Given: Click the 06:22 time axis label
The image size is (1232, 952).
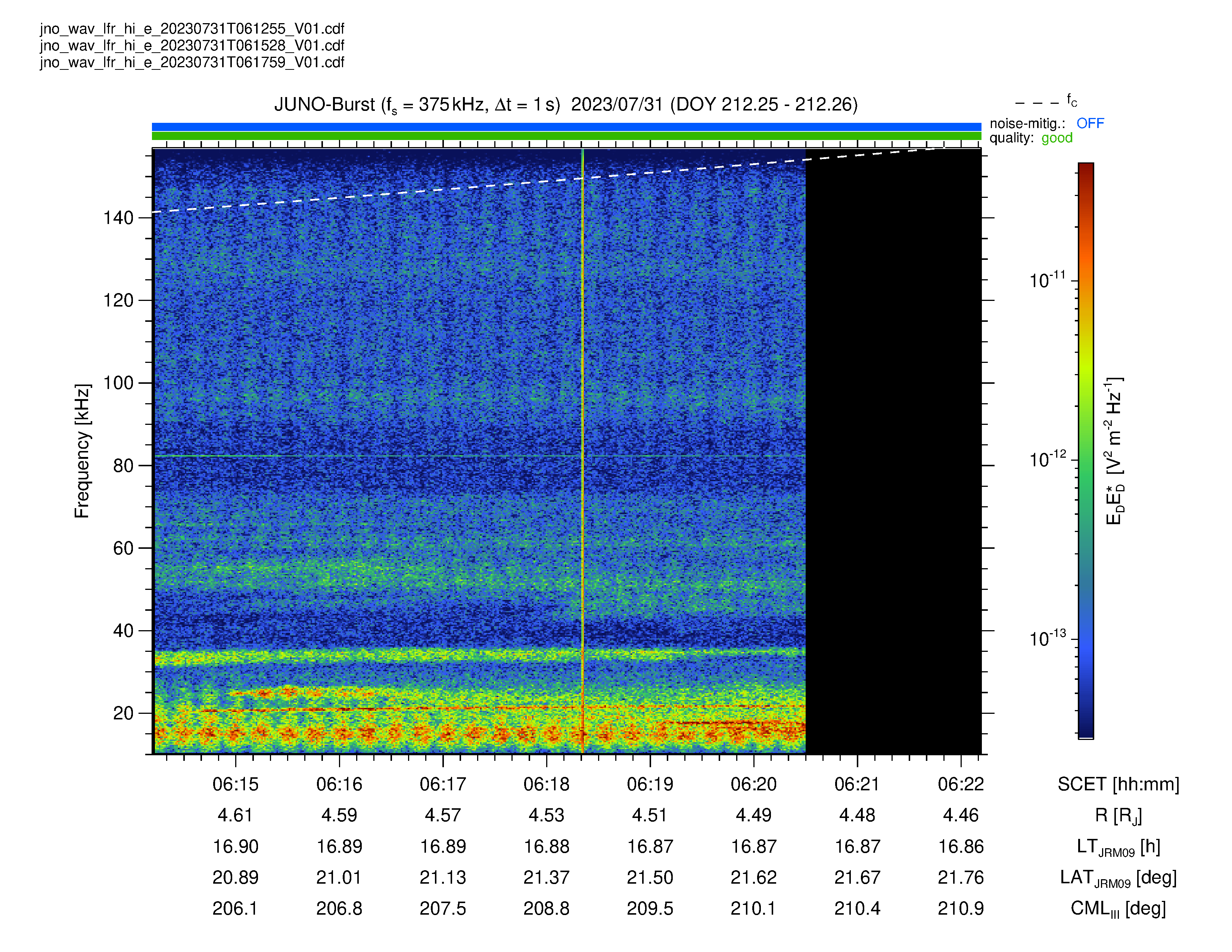Looking at the screenshot, I should click(x=961, y=784).
